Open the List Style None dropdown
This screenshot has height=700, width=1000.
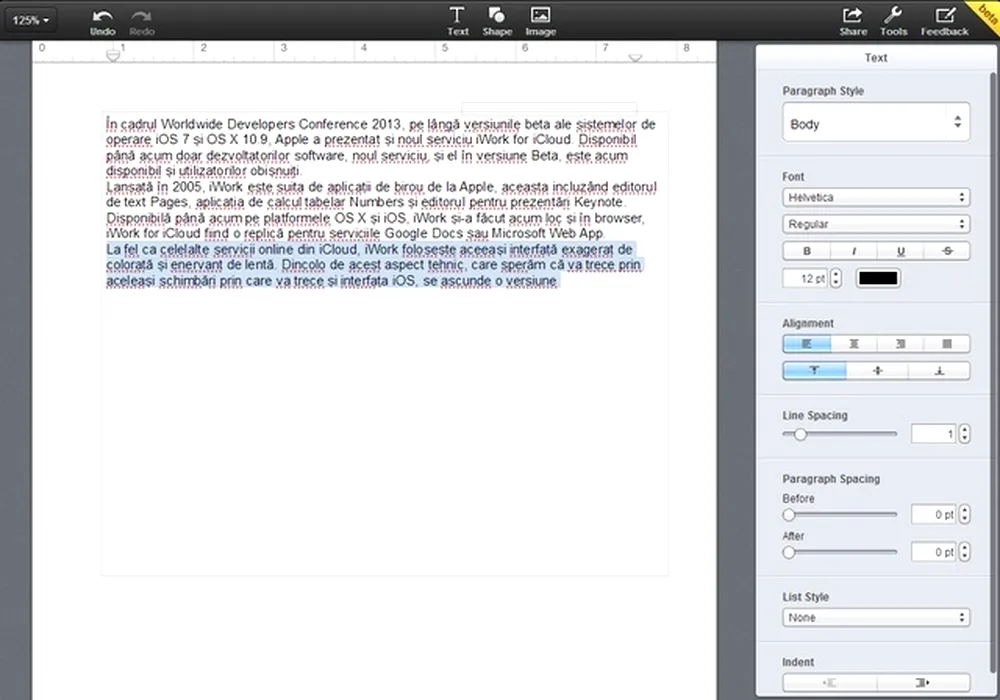[x=876, y=618]
